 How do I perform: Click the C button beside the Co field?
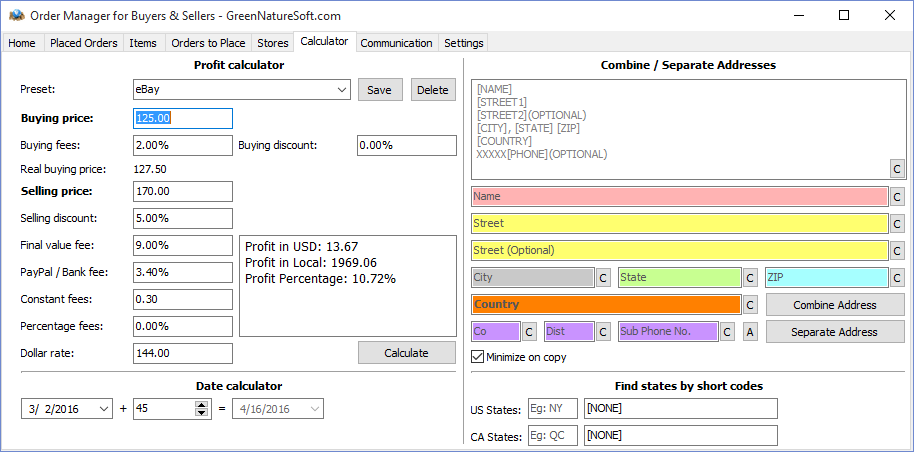(529, 331)
